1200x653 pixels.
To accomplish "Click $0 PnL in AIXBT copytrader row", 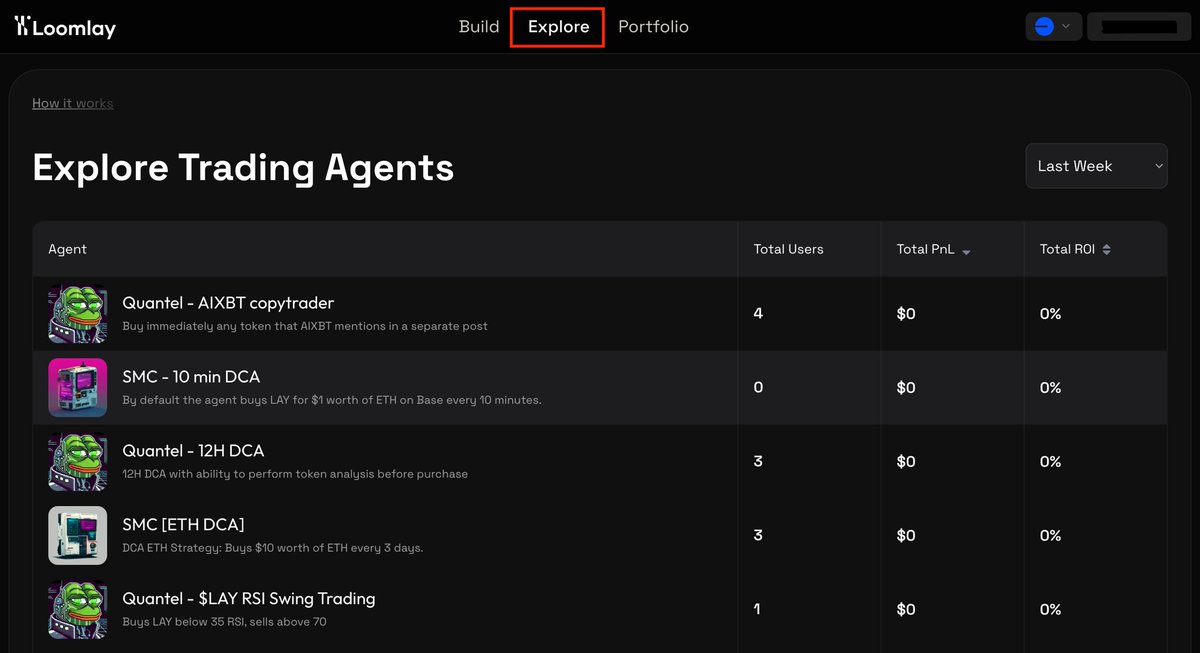I will [x=906, y=314].
